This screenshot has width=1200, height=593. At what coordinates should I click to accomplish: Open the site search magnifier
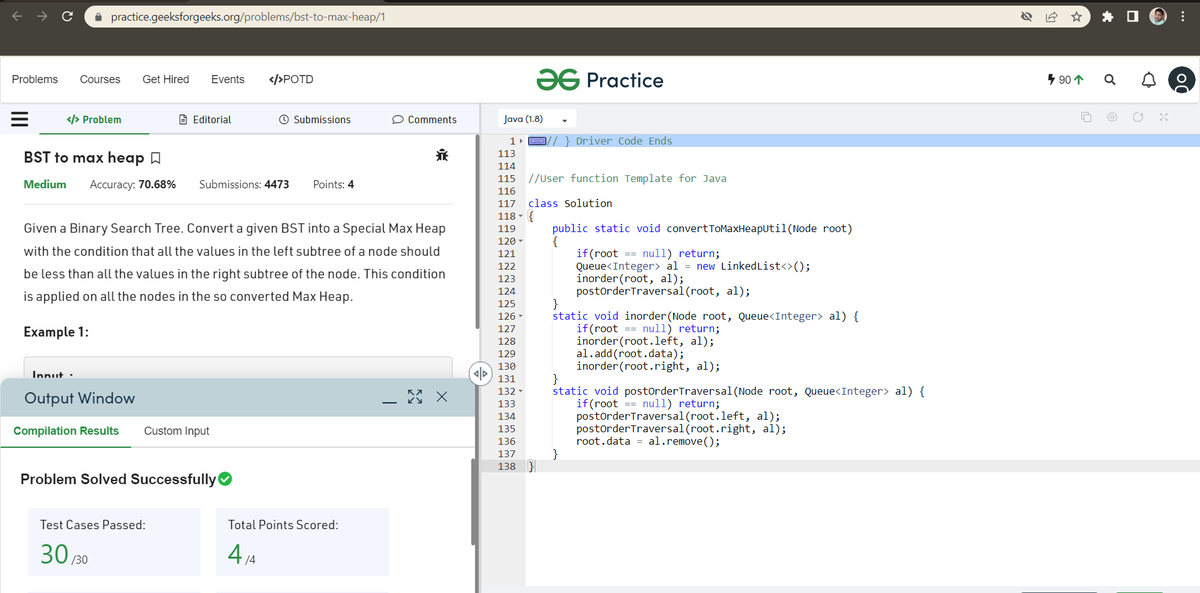coord(1110,80)
